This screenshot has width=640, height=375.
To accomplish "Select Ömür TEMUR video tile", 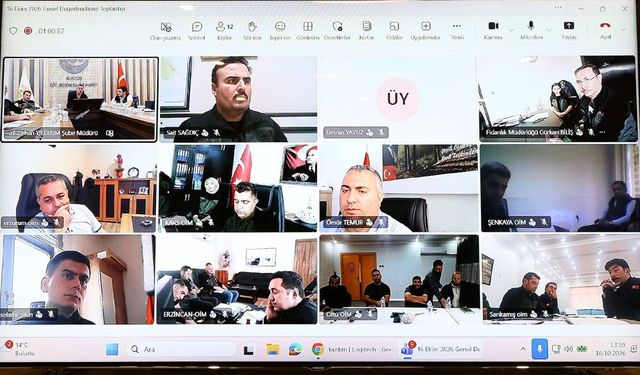I will coord(398,189).
